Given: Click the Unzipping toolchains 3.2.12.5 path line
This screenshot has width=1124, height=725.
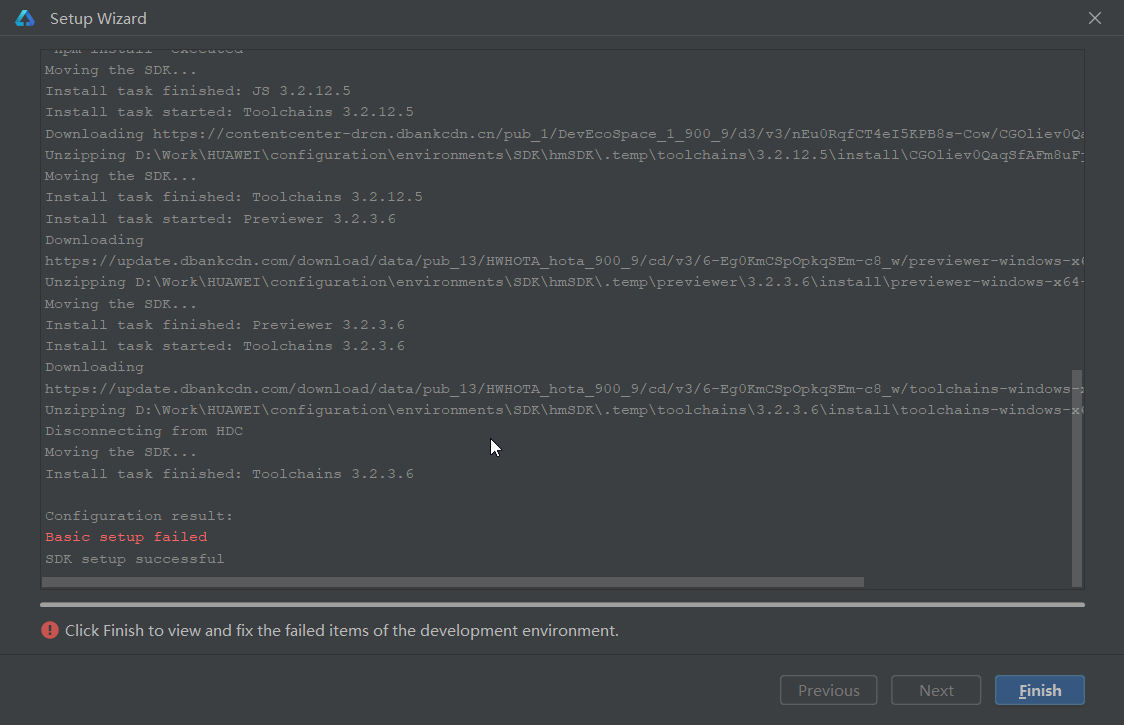Looking at the screenshot, I should pos(564,155).
